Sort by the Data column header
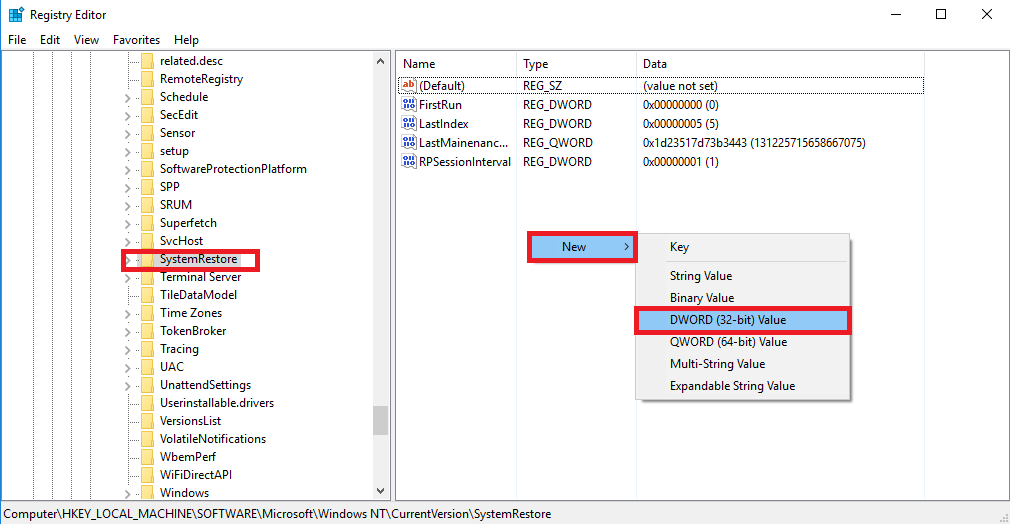The width and height of the screenshot is (1010, 524). point(780,64)
